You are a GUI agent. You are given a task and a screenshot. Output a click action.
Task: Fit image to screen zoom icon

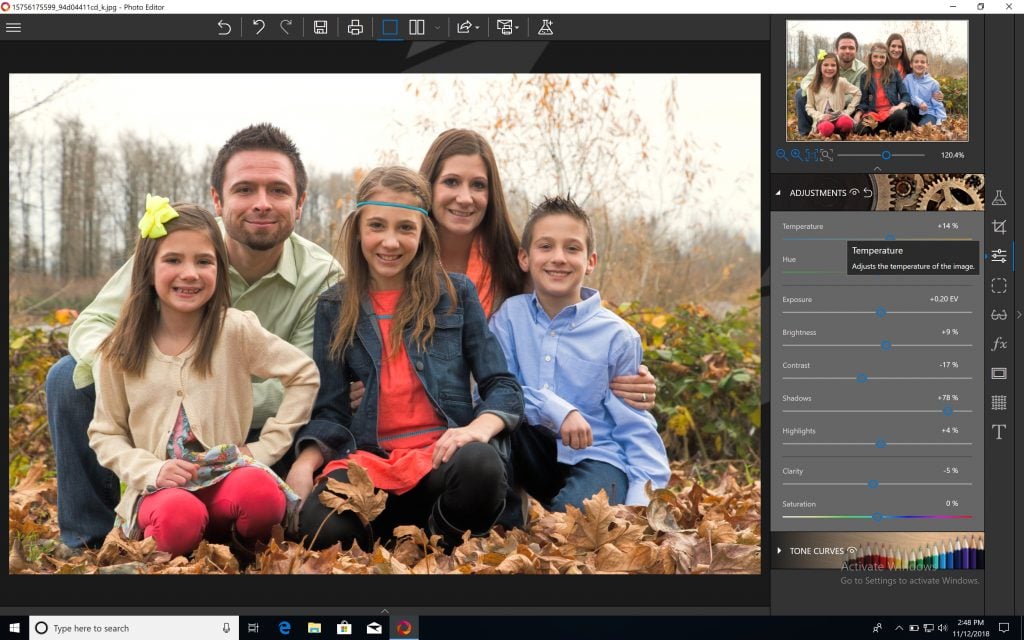[x=826, y=155]
